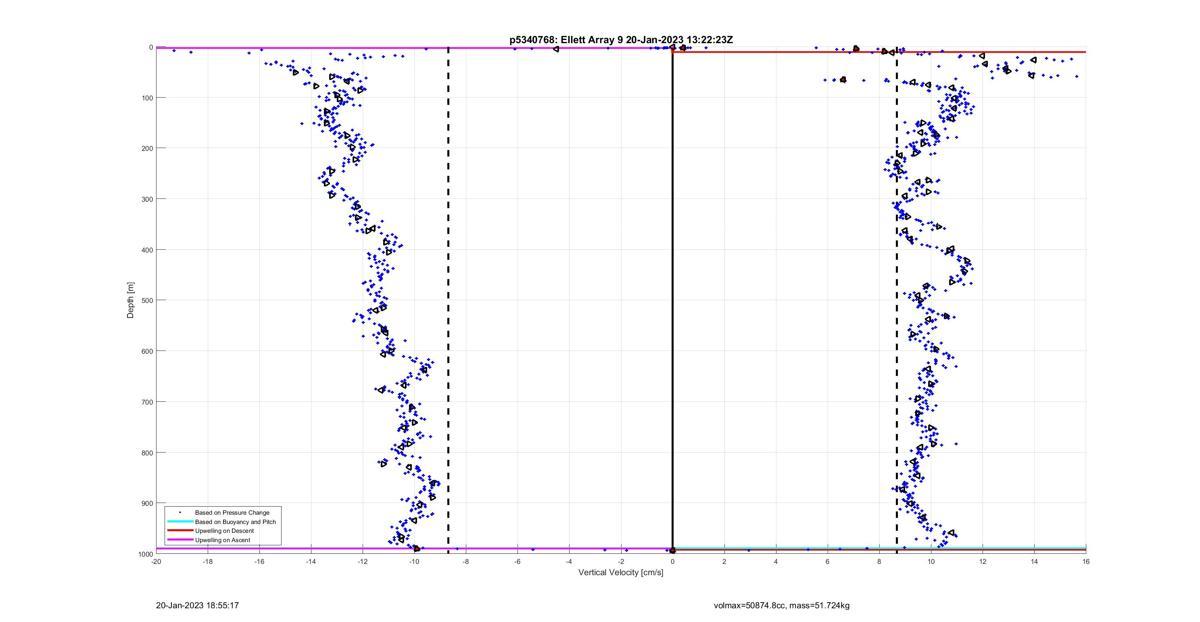Click the cyan line sample in legend
The width and height of the screenshot is (1200, 622).
(180, 522)
